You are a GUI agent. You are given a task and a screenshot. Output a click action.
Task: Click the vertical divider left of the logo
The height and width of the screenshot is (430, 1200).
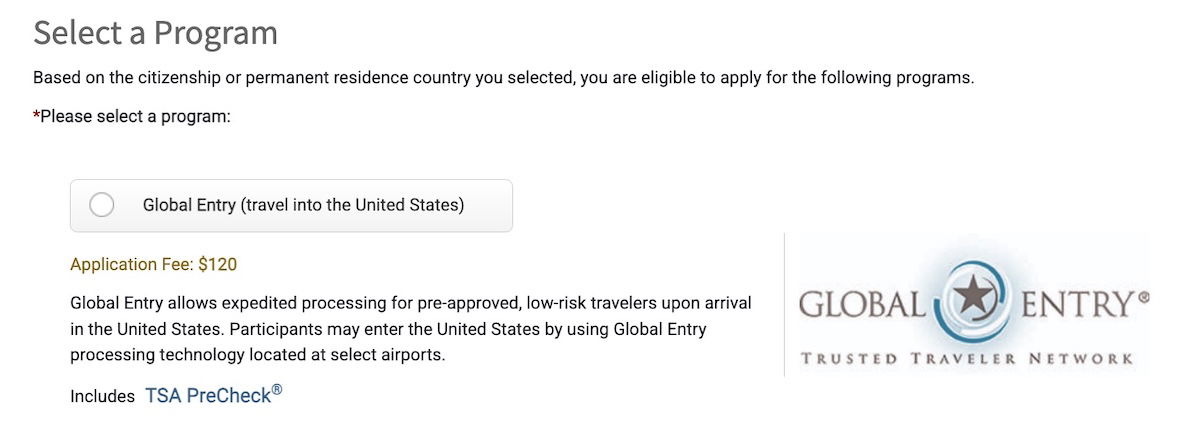[x=785, y=305]
